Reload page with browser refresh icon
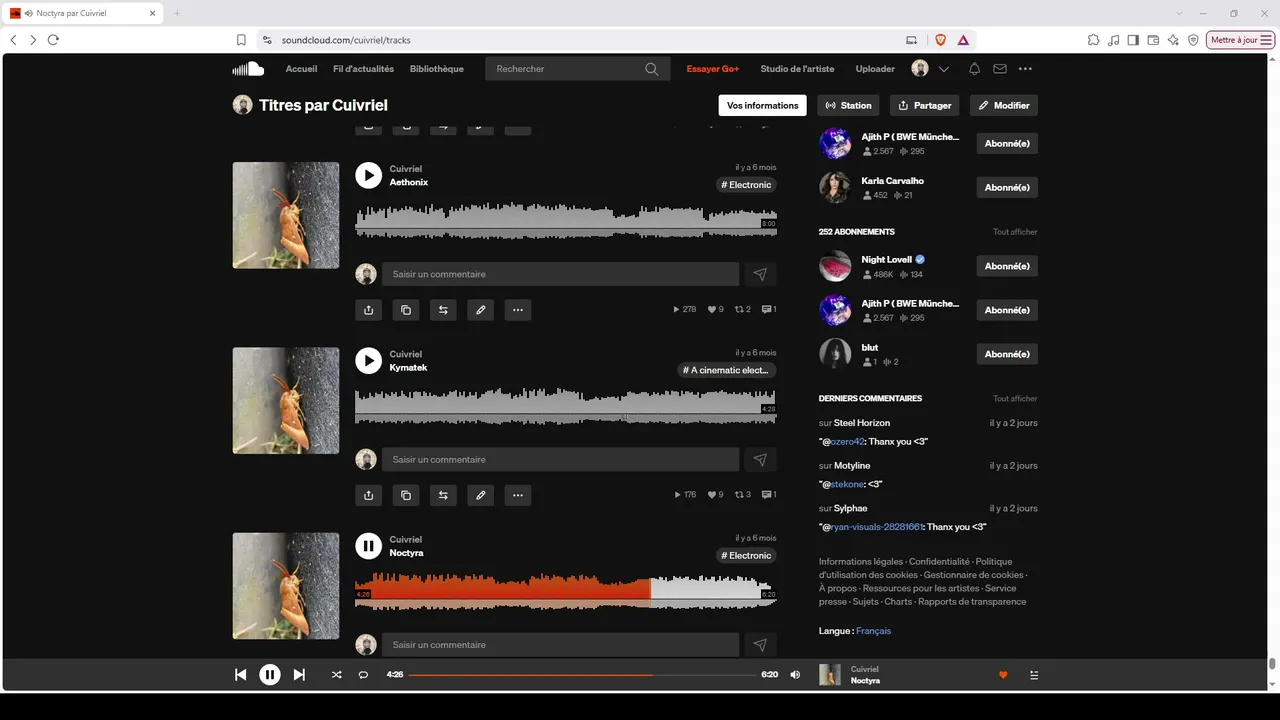This screenshot has width=1280, height=720. pos(53,40)
